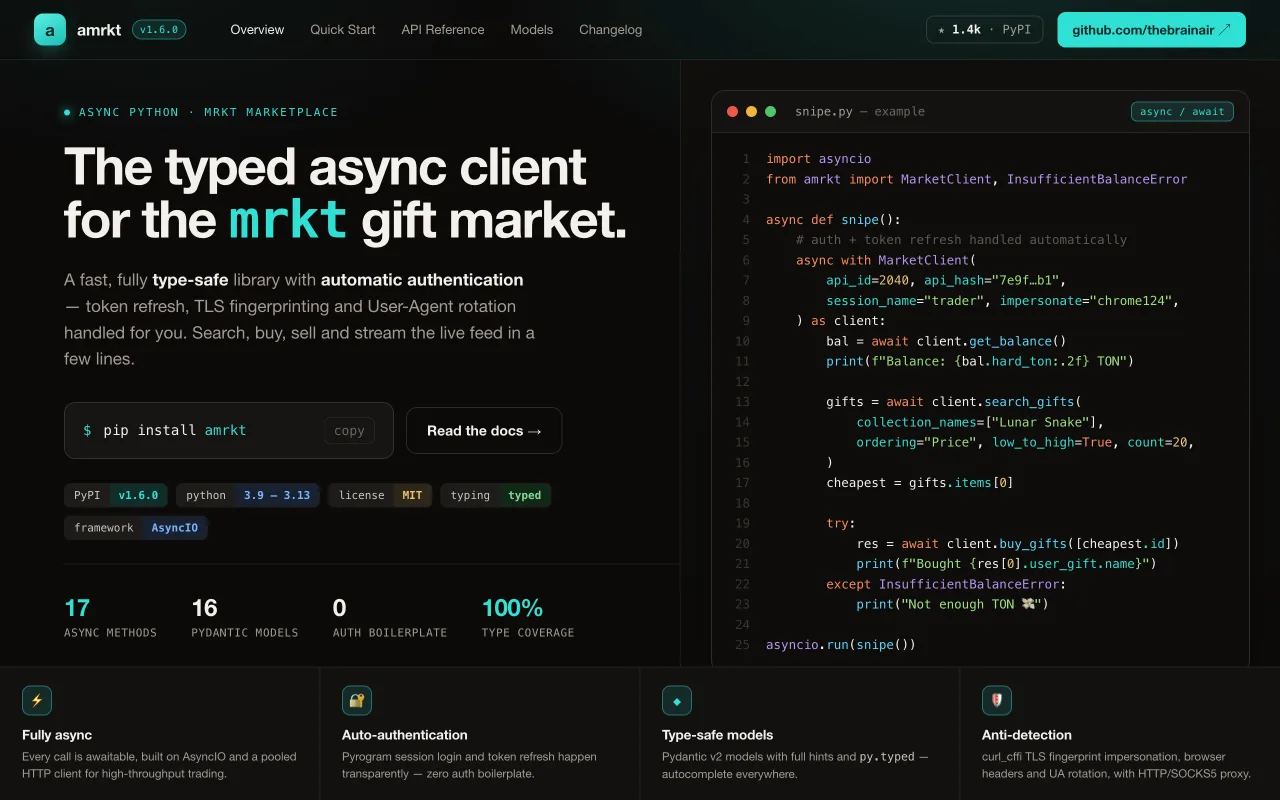Click the auth + token refresh comment line
Image resolution: width=1280 pixels, height=800 pixels.
[961, 240]
